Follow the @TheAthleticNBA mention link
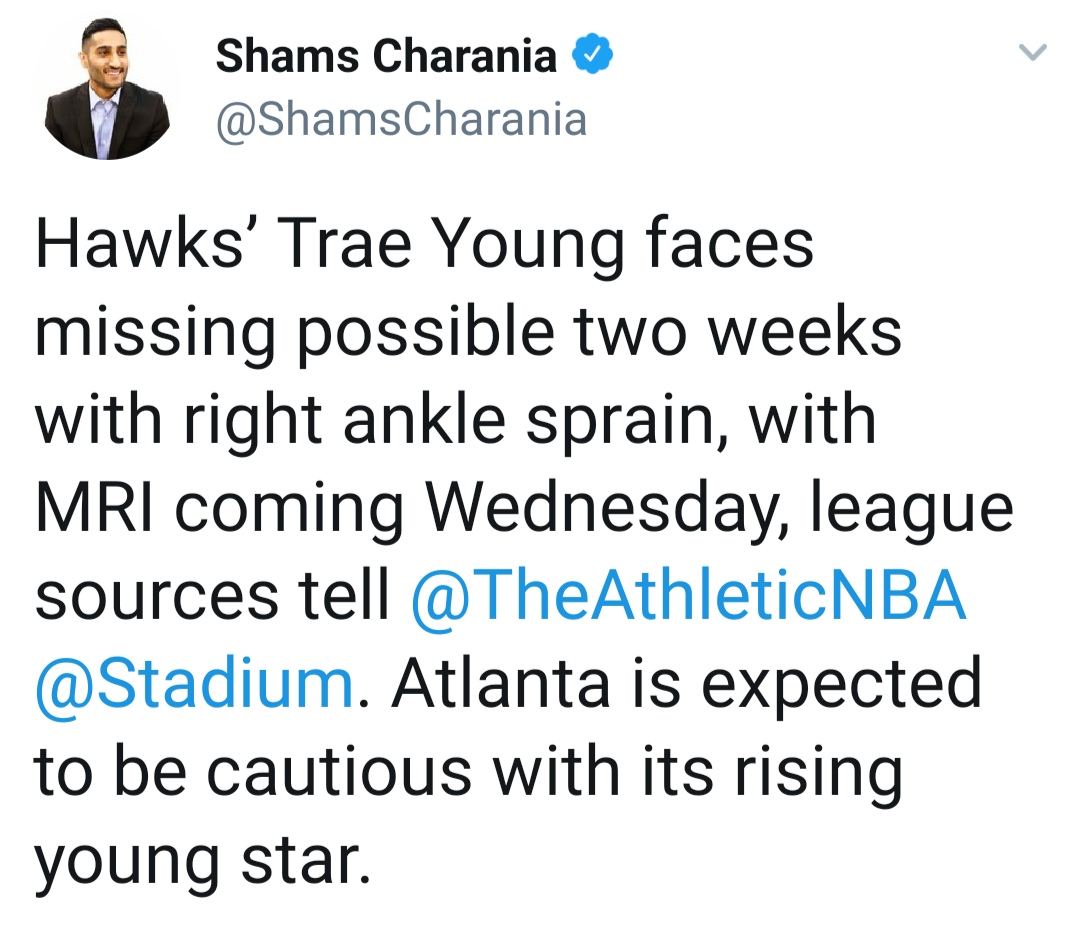 (688, 596)
